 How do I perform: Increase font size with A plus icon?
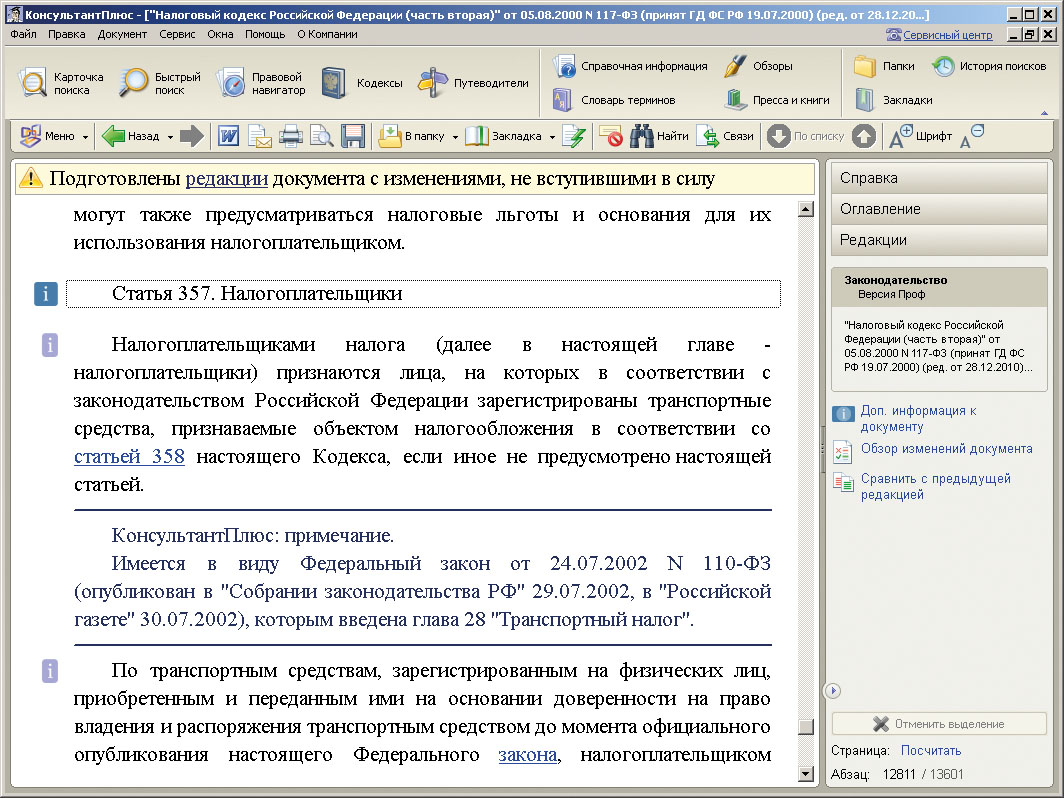pos(900,136)
